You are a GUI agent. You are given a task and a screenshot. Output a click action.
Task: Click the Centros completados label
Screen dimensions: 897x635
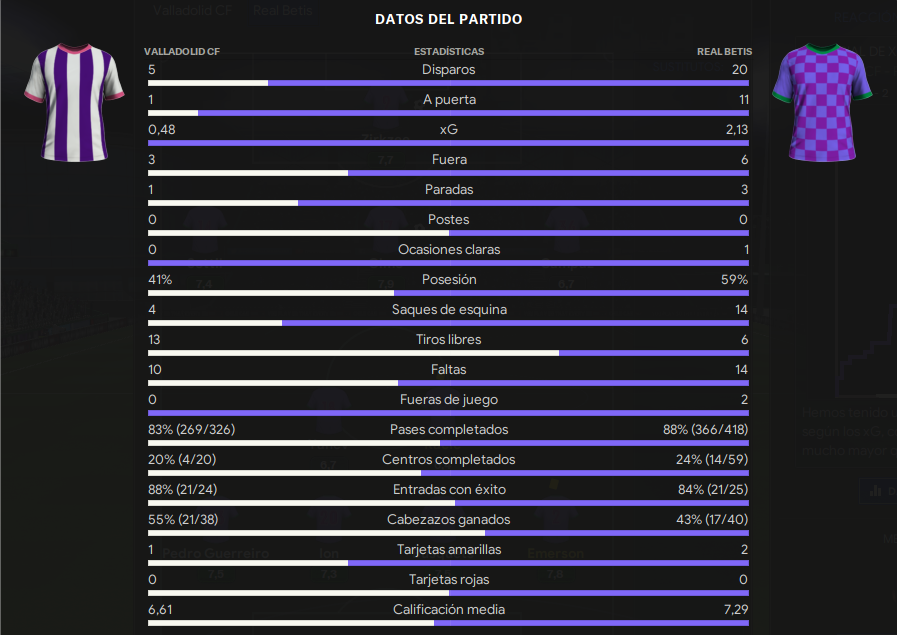[448, 459]
